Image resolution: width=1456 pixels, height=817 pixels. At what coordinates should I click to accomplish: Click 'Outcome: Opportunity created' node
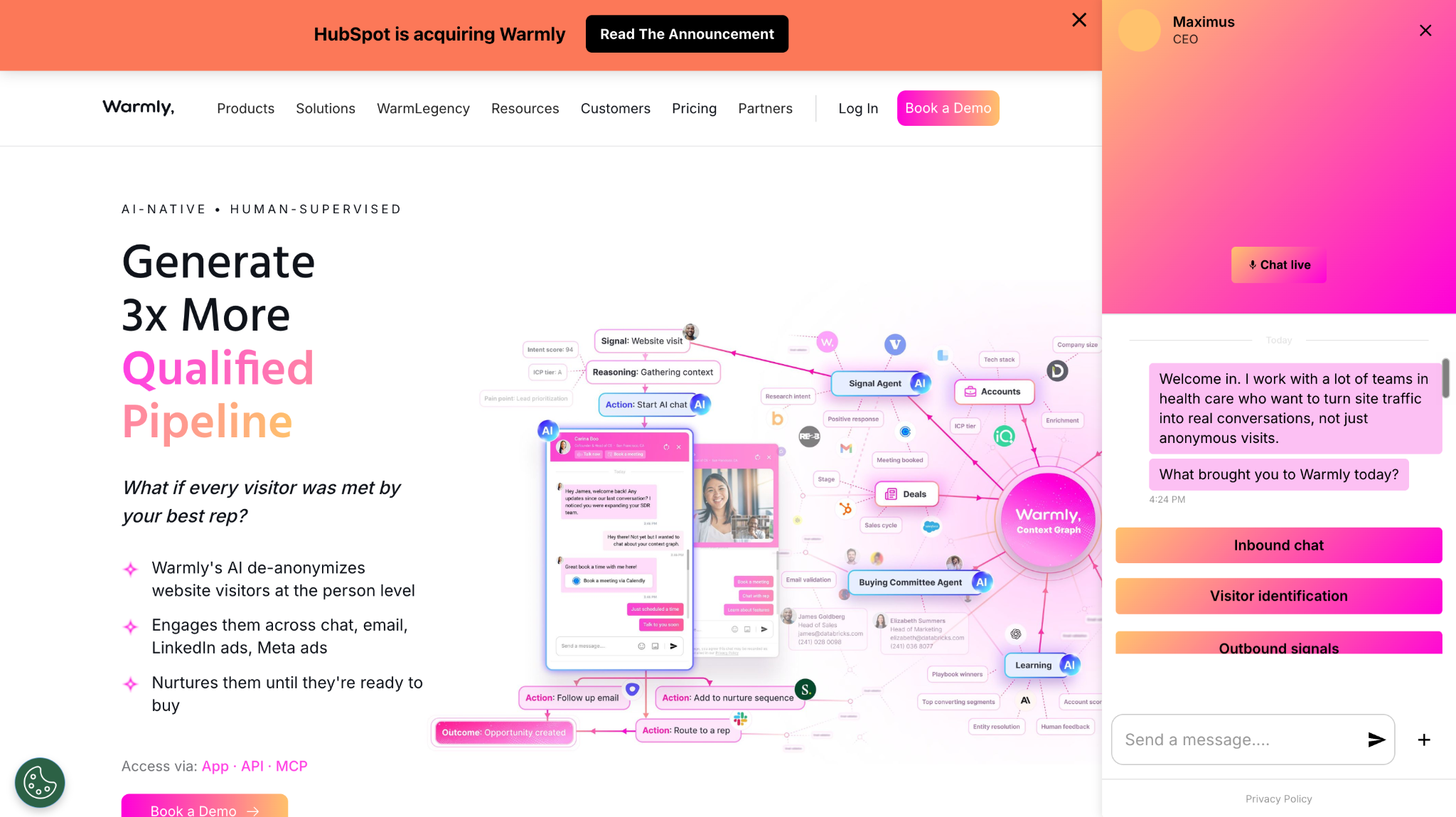click(504, 732)
